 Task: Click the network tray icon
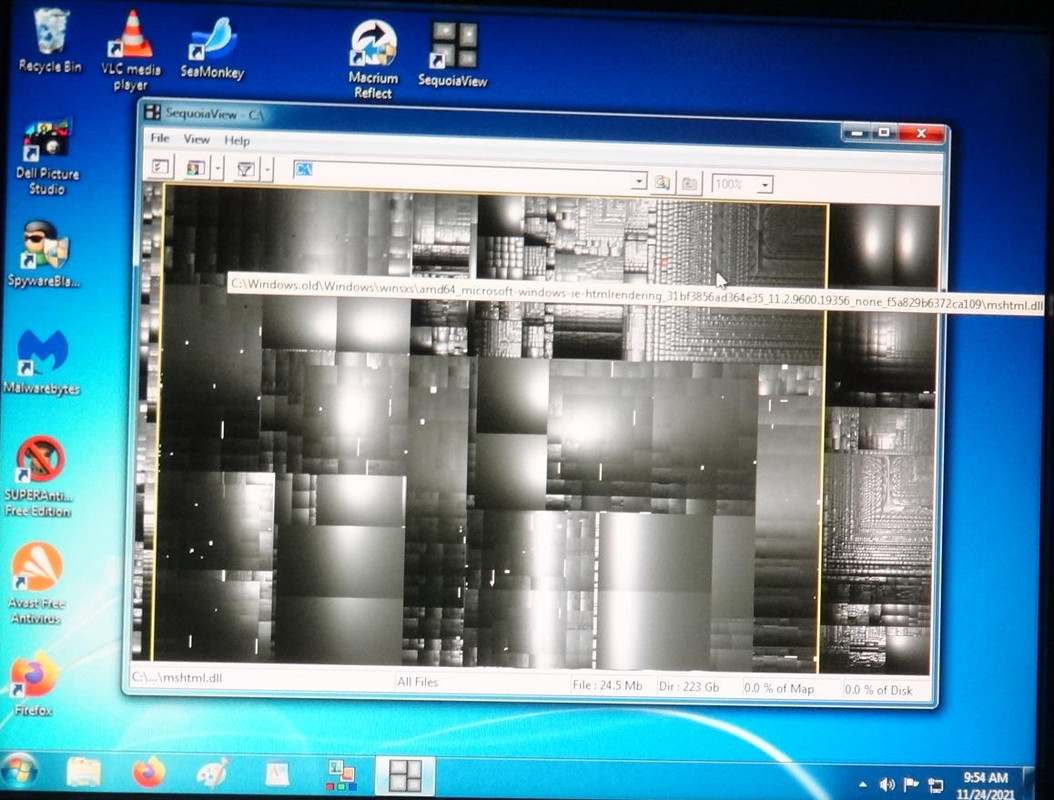(x=935, y=785)
